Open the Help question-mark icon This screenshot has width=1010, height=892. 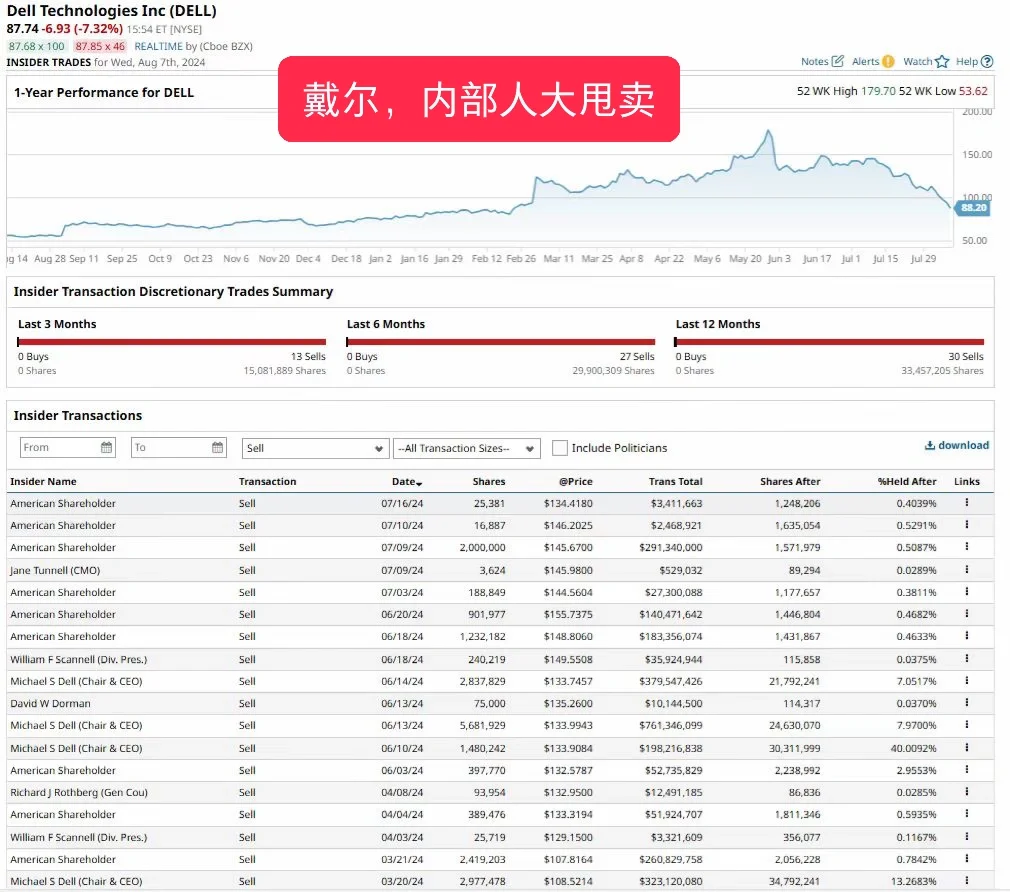[987, 61]
